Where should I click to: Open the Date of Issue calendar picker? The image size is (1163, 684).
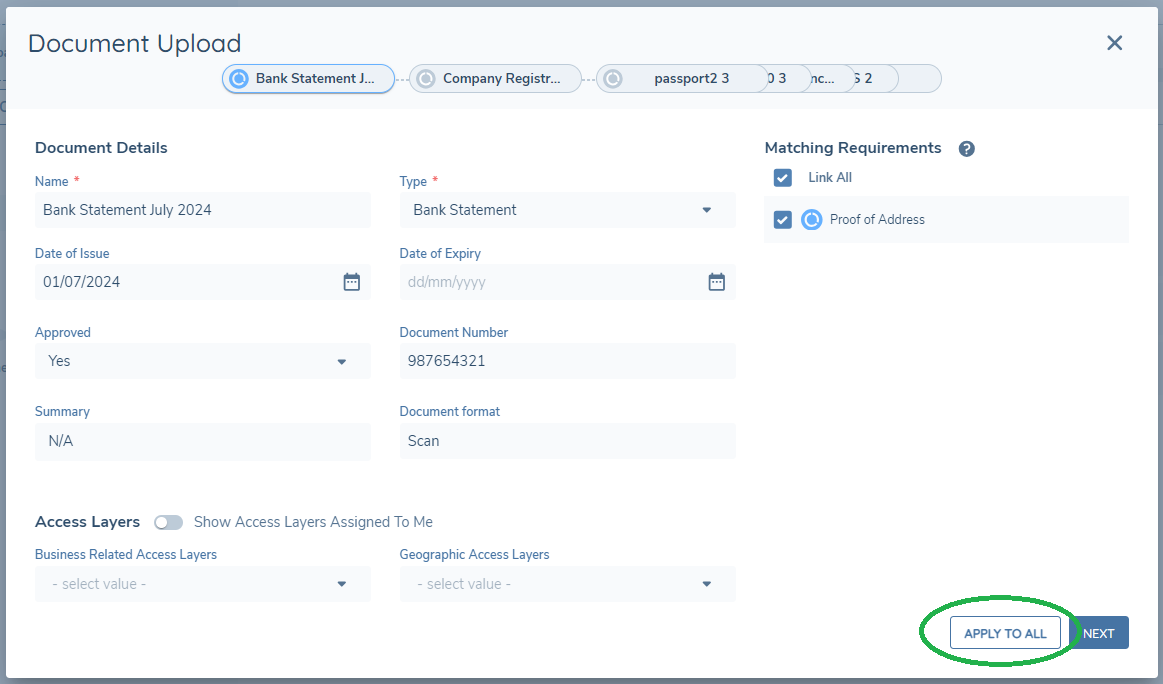click(x=351, y=282)
